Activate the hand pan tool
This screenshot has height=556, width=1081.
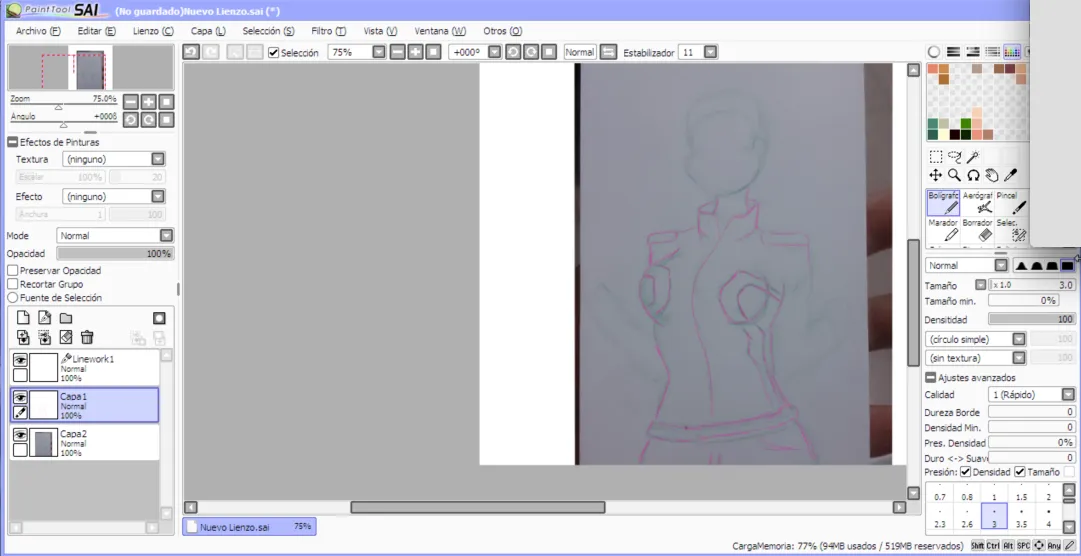[x=991, y=175]
